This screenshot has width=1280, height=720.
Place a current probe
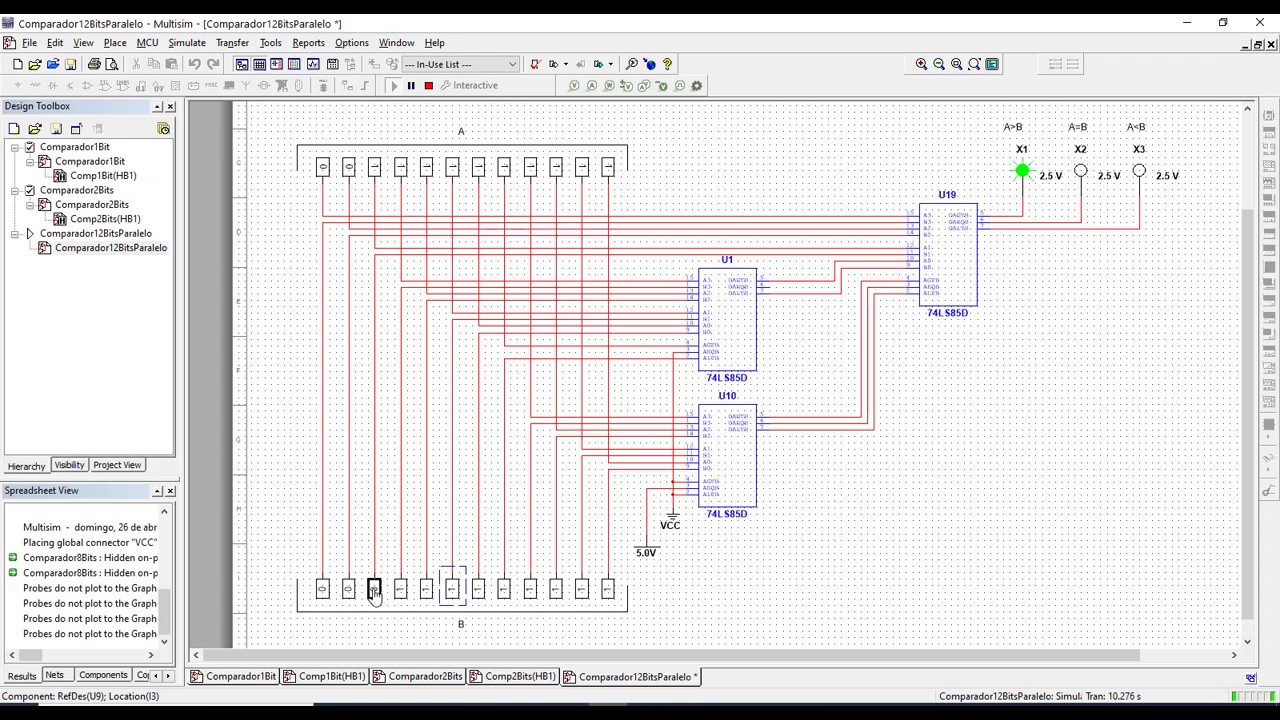click(x=592, y=86)
